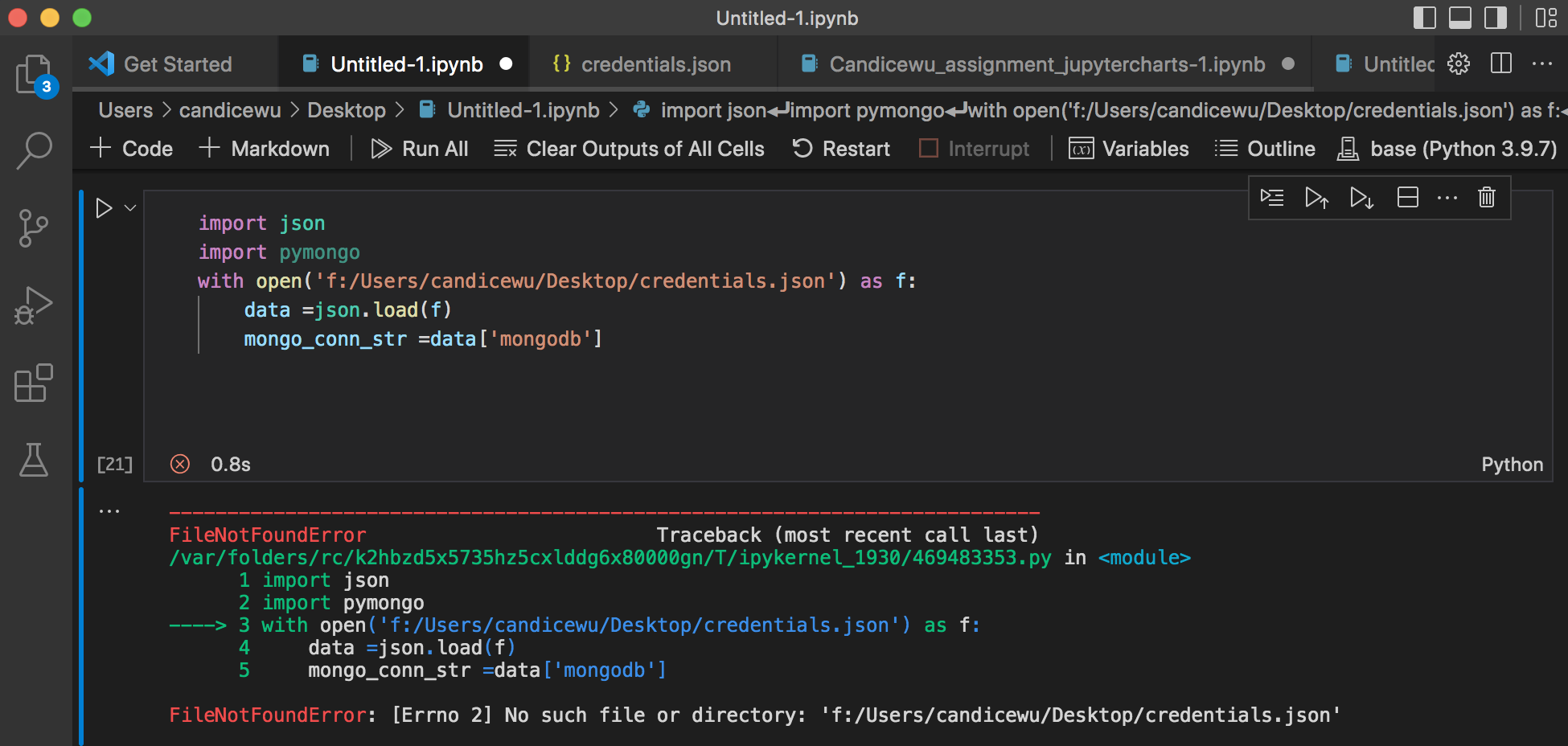
Task: Click macOS green zoom window button
Action: (82, 18)
